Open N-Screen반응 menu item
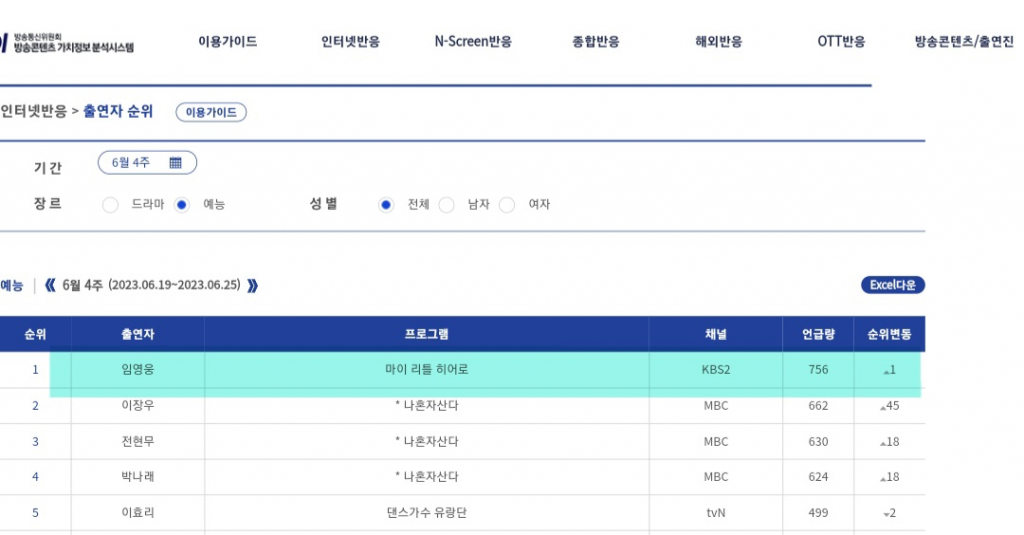 pyautogui.click(x=472, y=42)
